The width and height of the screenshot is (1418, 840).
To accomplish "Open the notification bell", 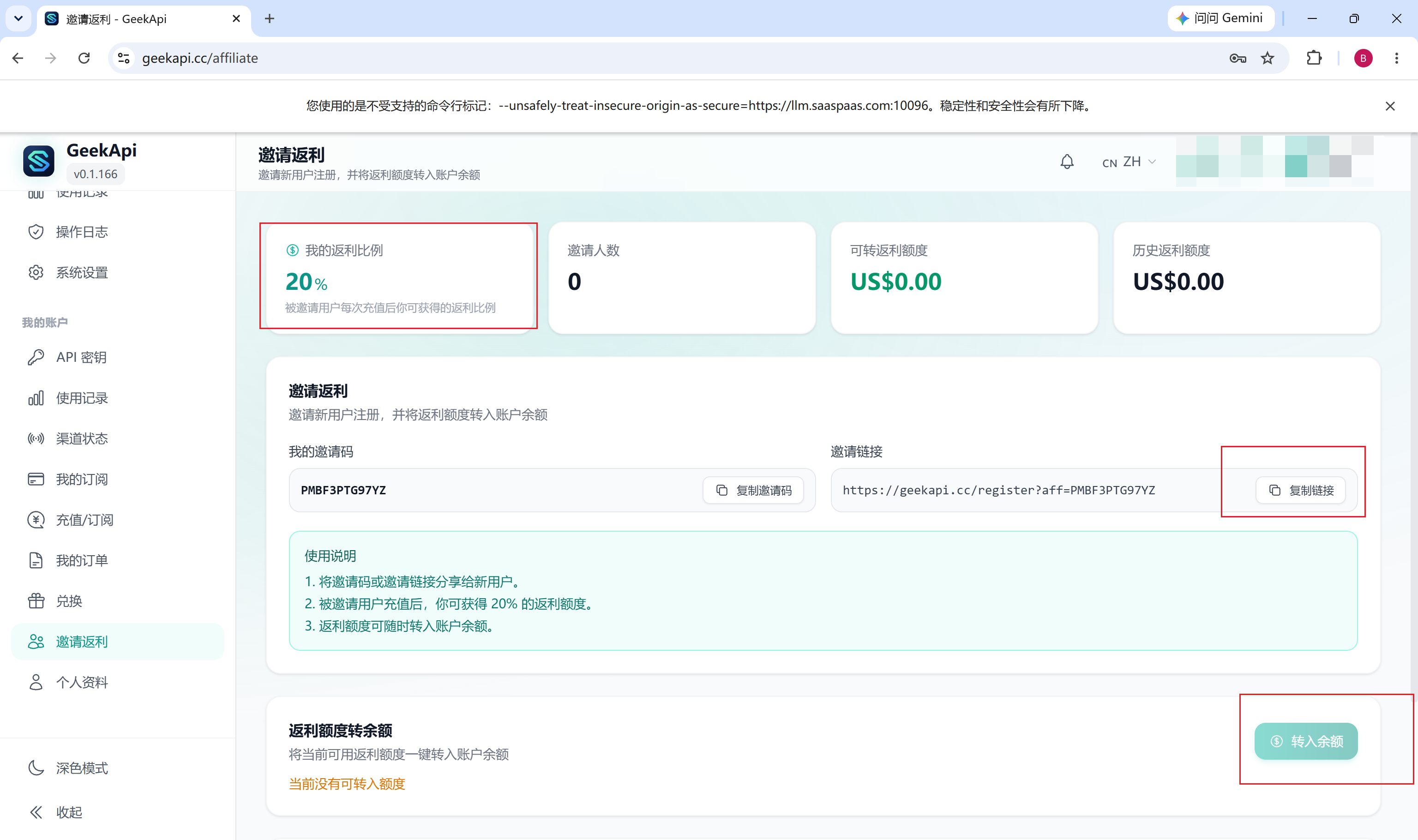I will [1066, 162].
